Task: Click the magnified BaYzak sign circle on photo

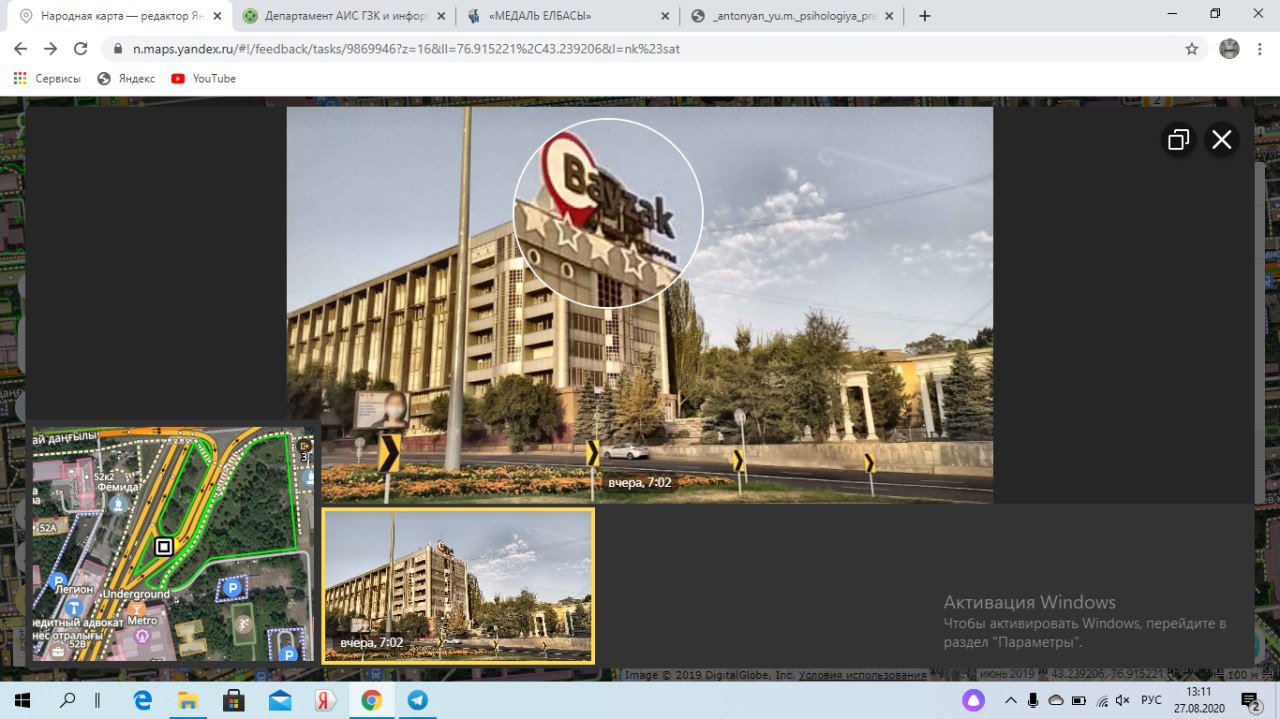Action: 608,213
